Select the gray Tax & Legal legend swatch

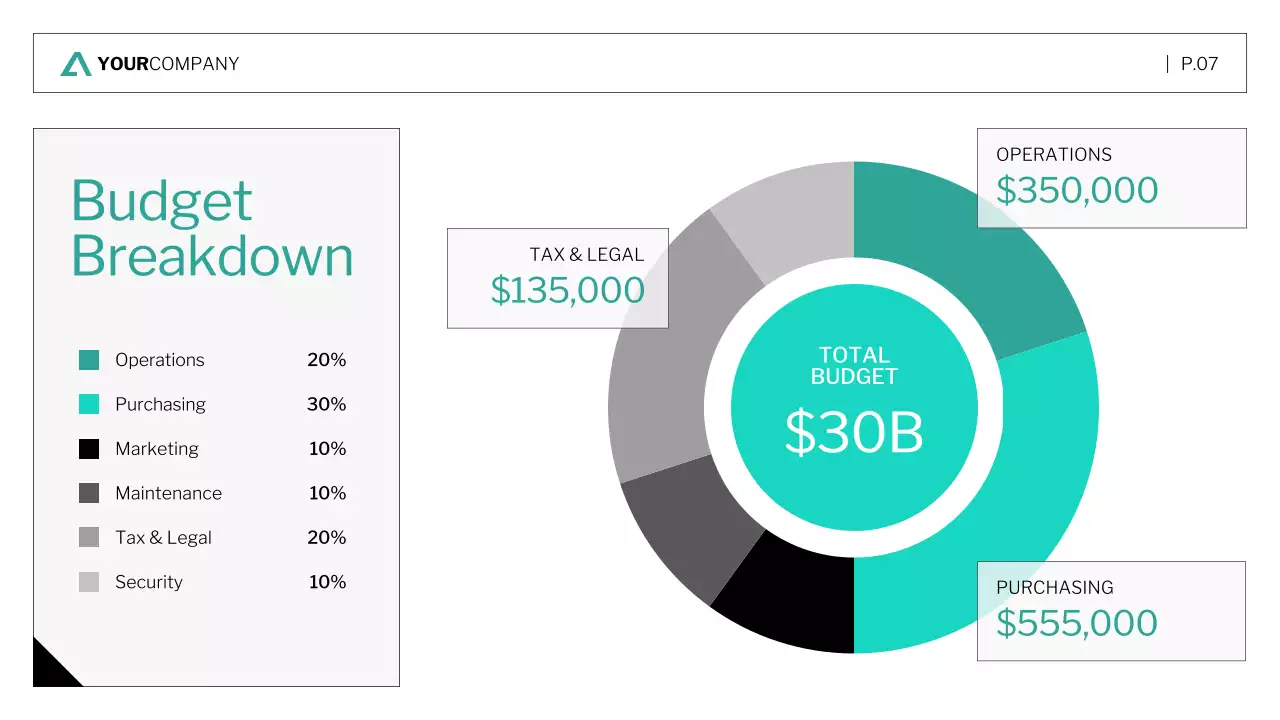click(88, 537)
